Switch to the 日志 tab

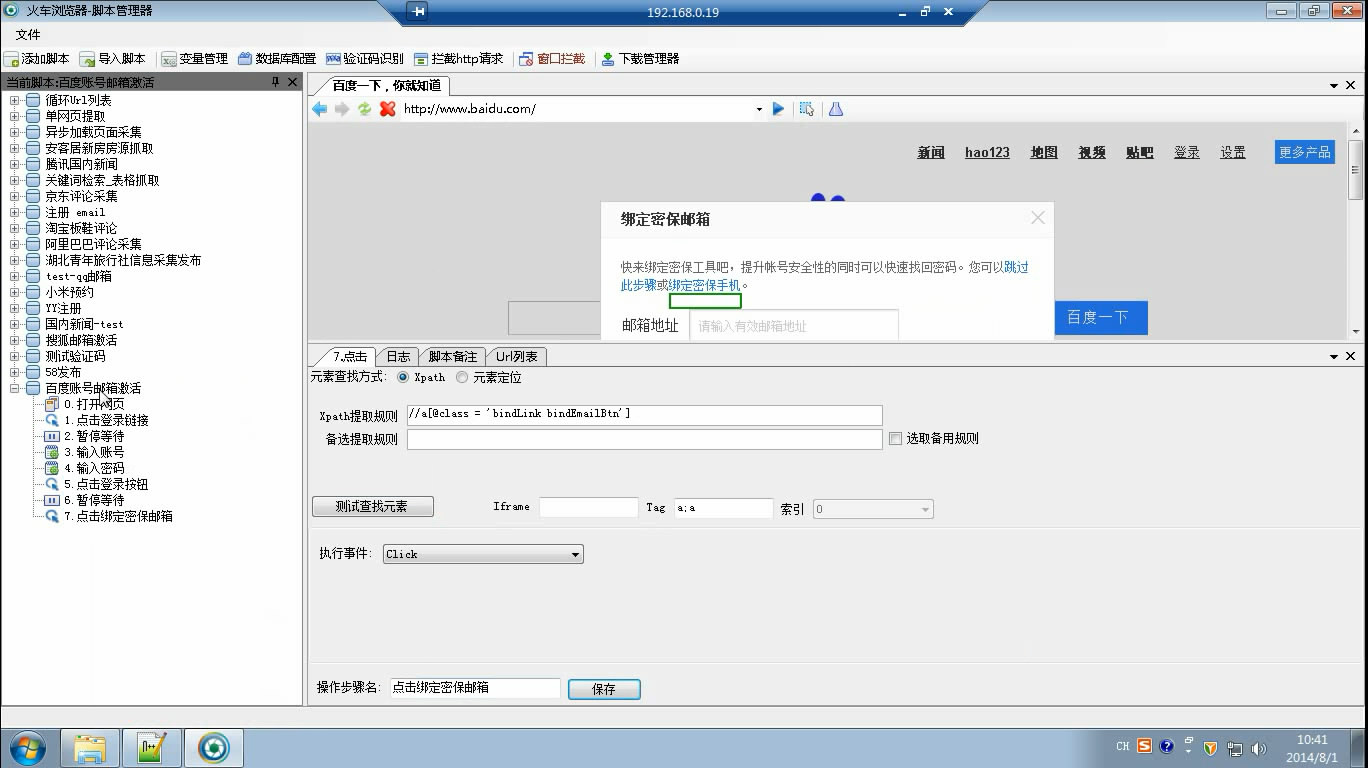(x=398, y=356)
